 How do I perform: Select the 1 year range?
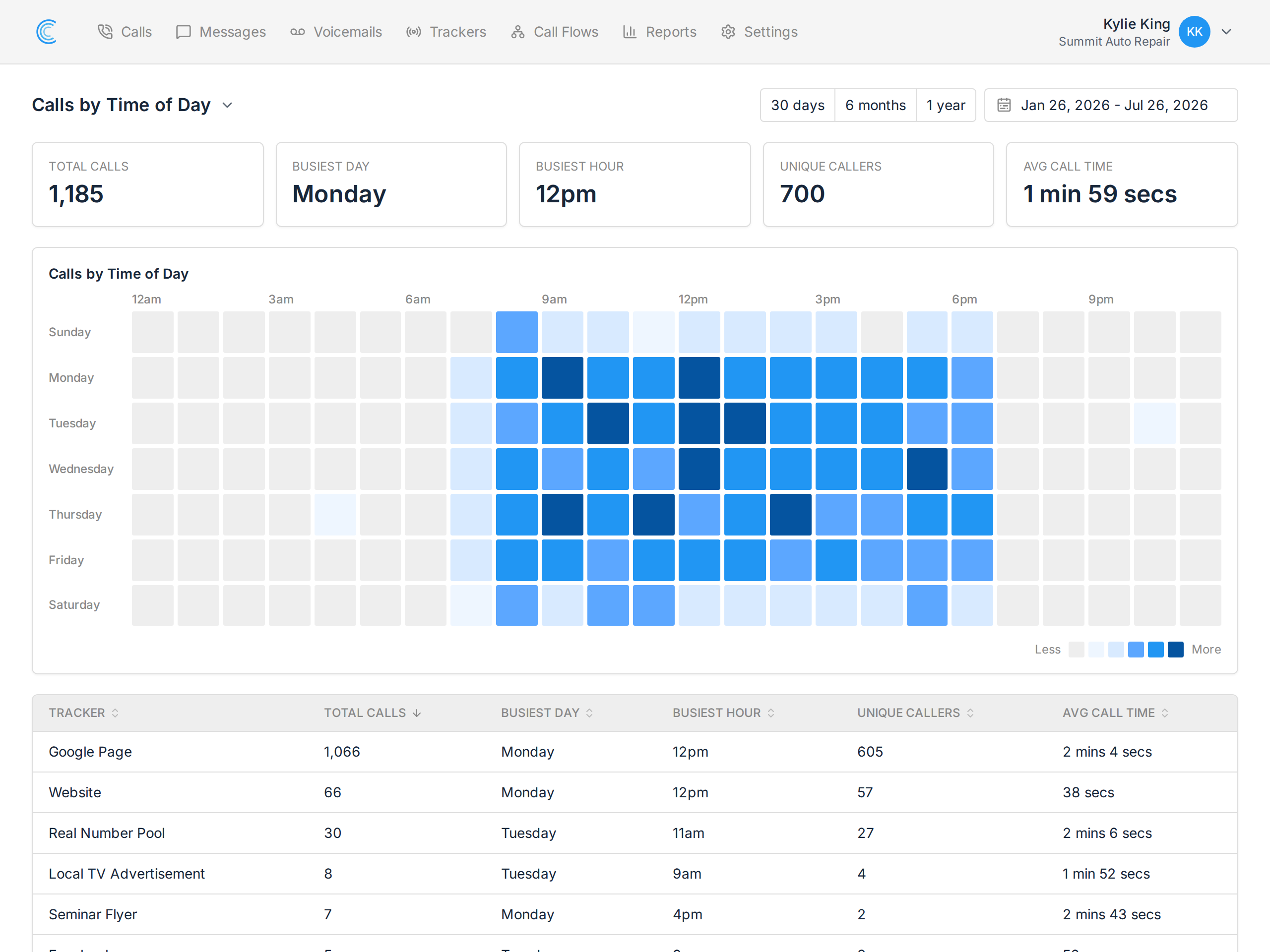point(945,105)
